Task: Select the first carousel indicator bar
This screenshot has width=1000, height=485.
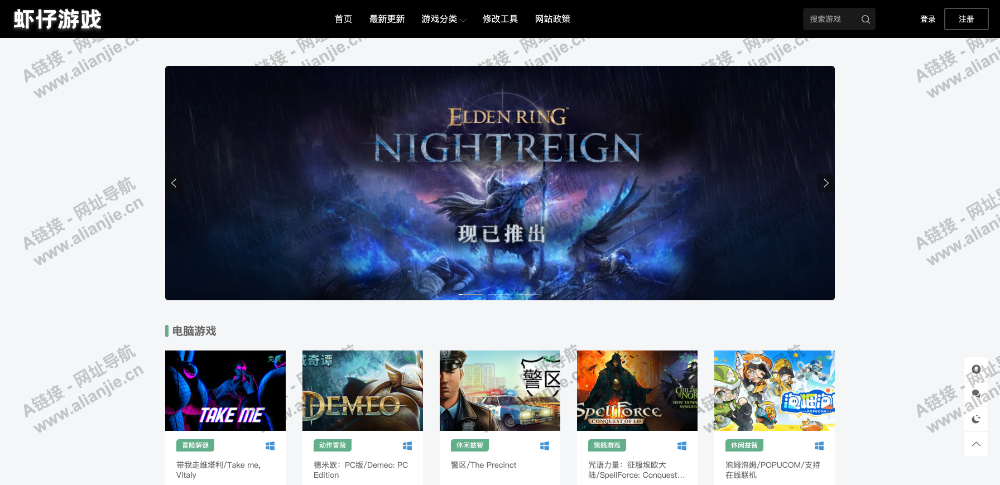Action: (471, 294)
